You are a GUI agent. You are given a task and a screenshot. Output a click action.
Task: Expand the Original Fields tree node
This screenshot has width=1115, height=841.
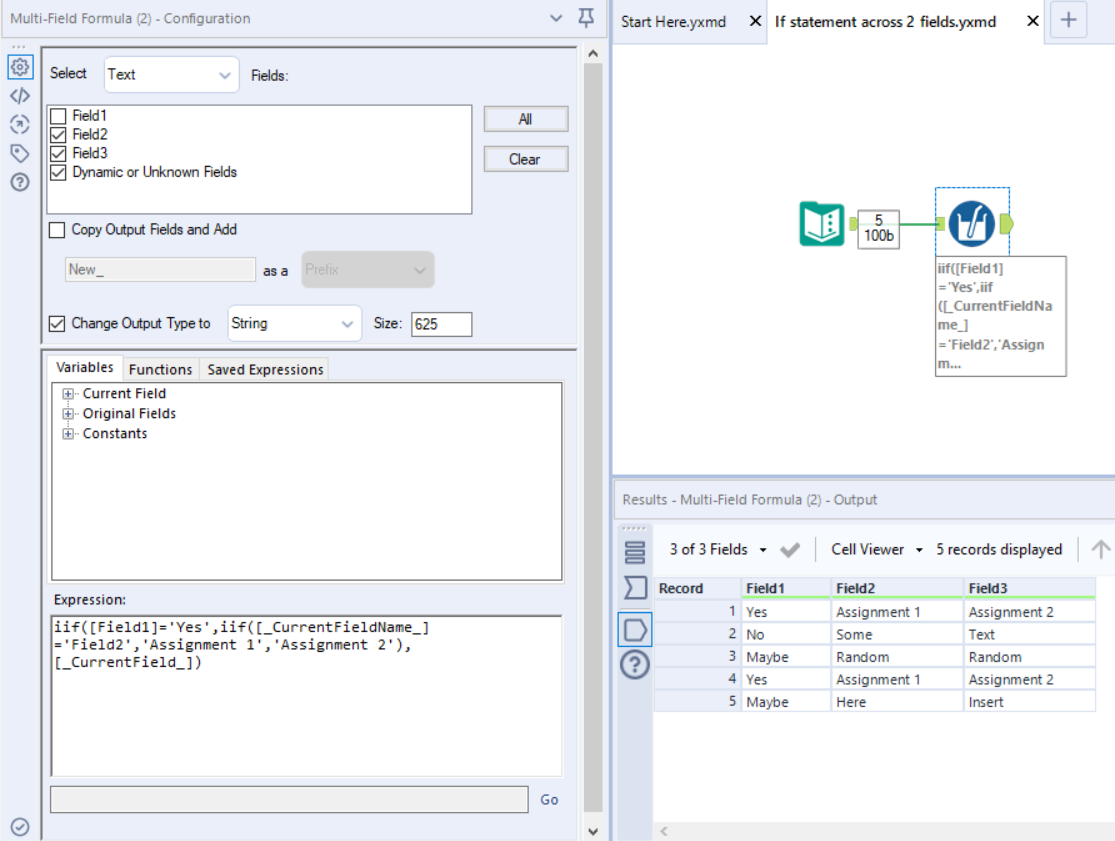[69, 413]
